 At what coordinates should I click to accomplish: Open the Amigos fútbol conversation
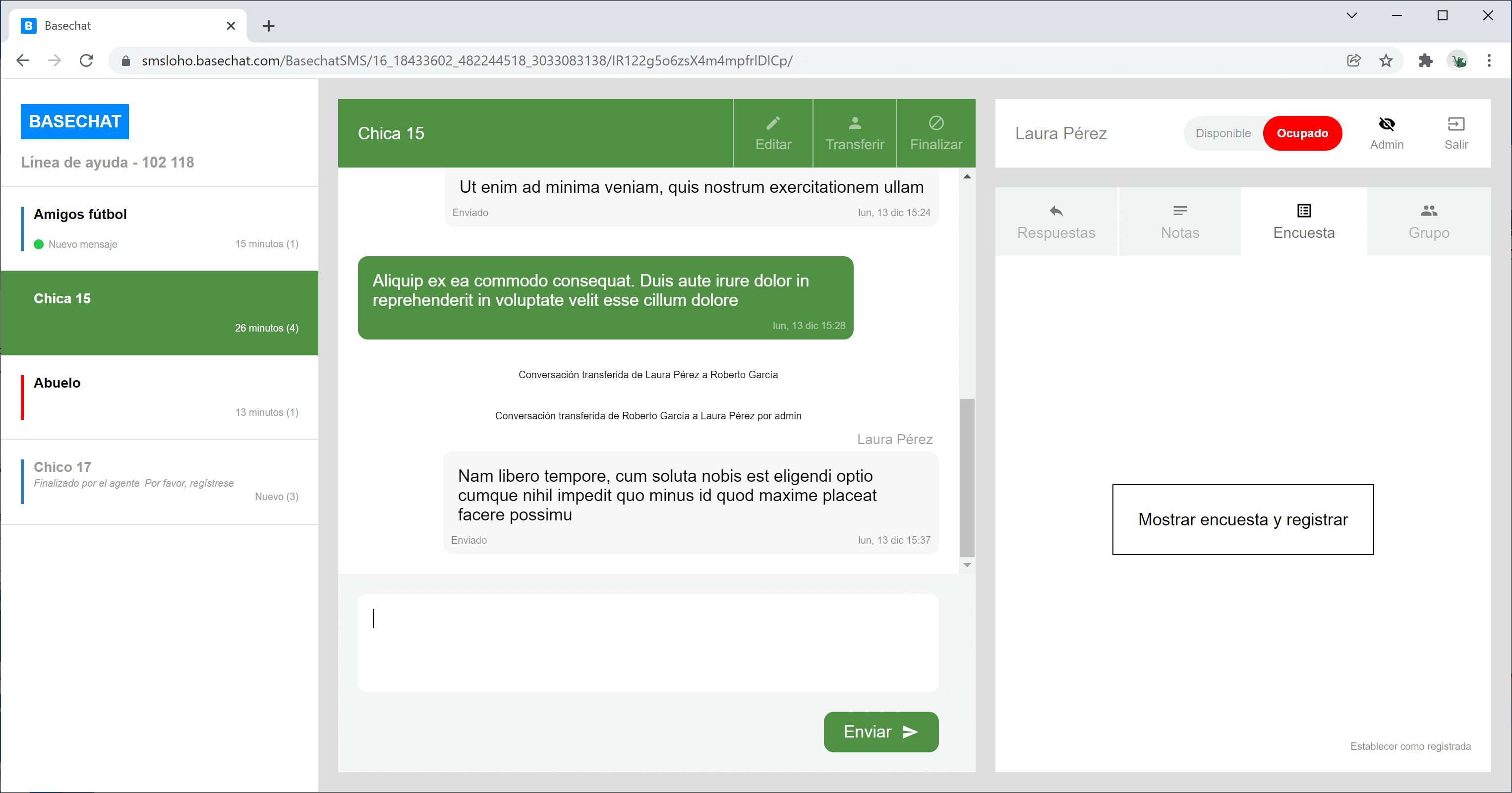[160, 228]
